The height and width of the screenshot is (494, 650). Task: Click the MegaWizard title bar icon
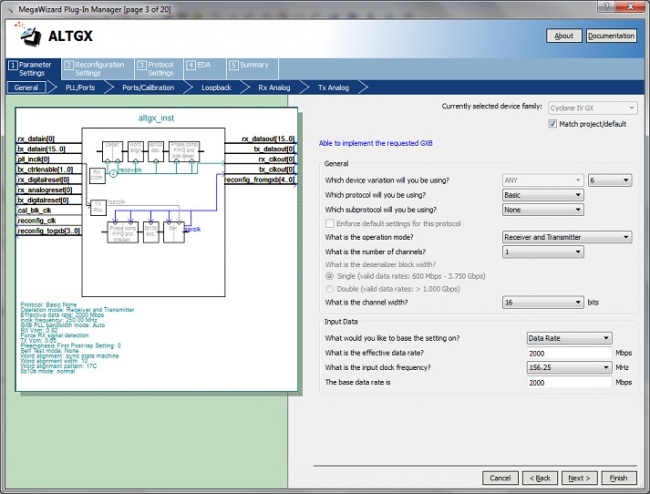(x=10, y=9)
